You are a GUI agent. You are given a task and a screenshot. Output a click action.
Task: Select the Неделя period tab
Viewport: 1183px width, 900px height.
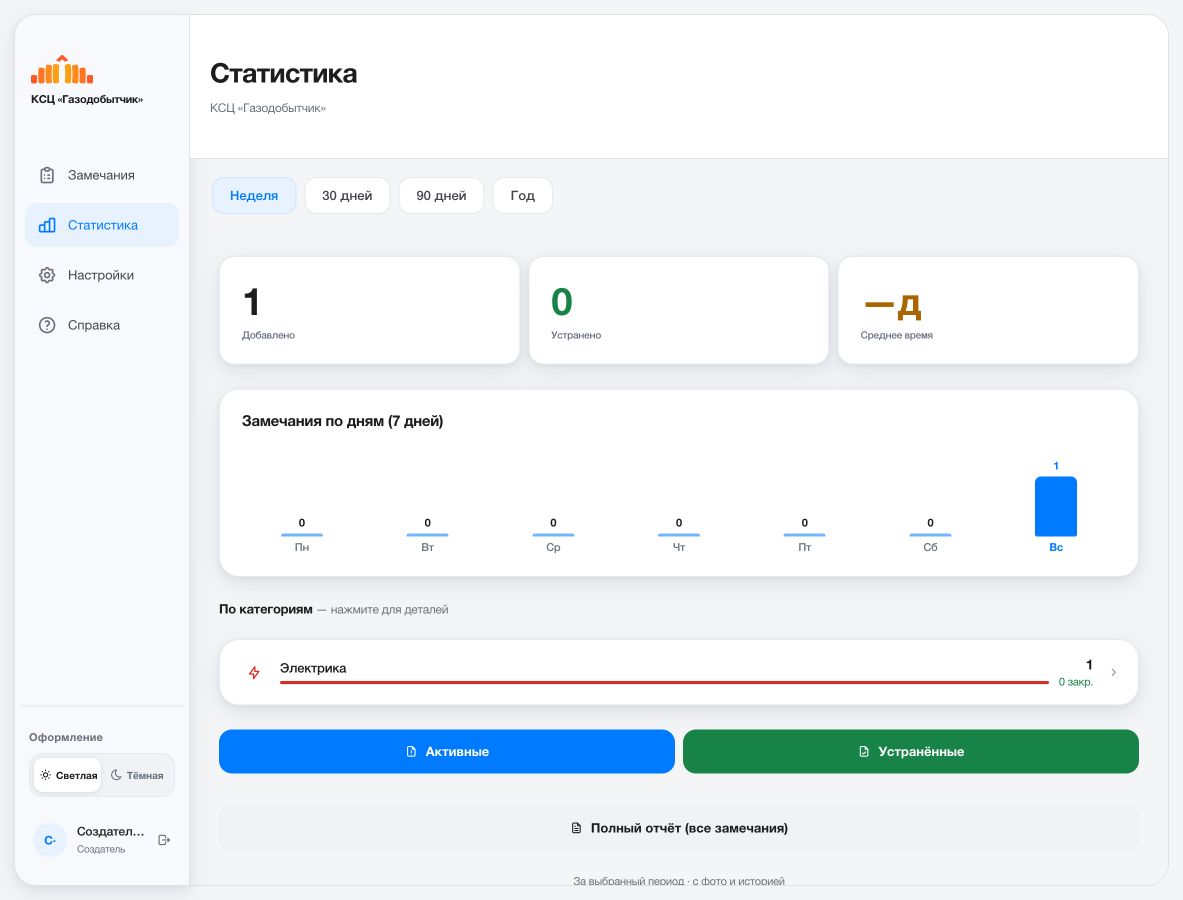[254, 195]
